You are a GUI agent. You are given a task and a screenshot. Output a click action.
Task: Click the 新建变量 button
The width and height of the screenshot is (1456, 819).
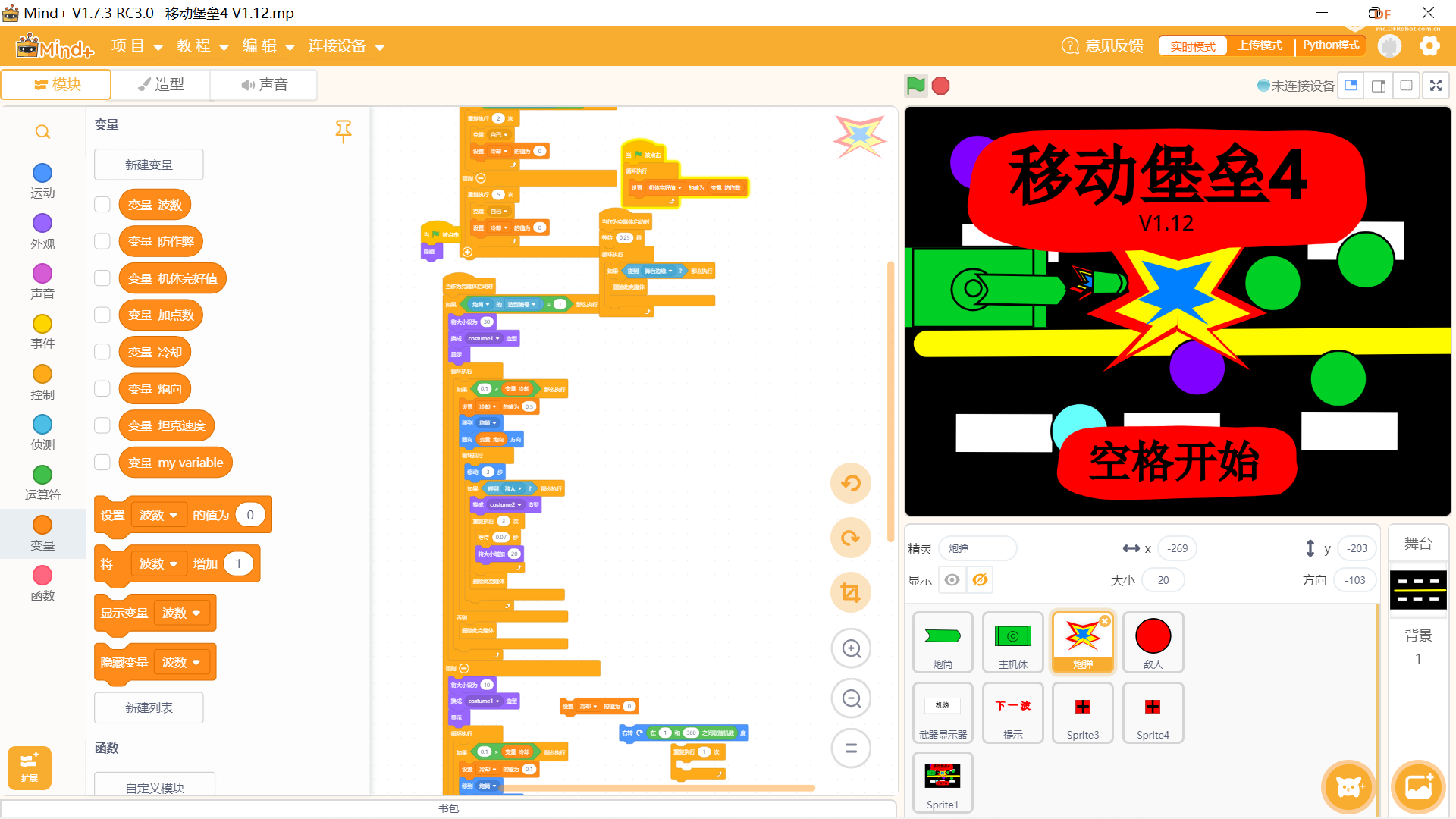[149, 165]
